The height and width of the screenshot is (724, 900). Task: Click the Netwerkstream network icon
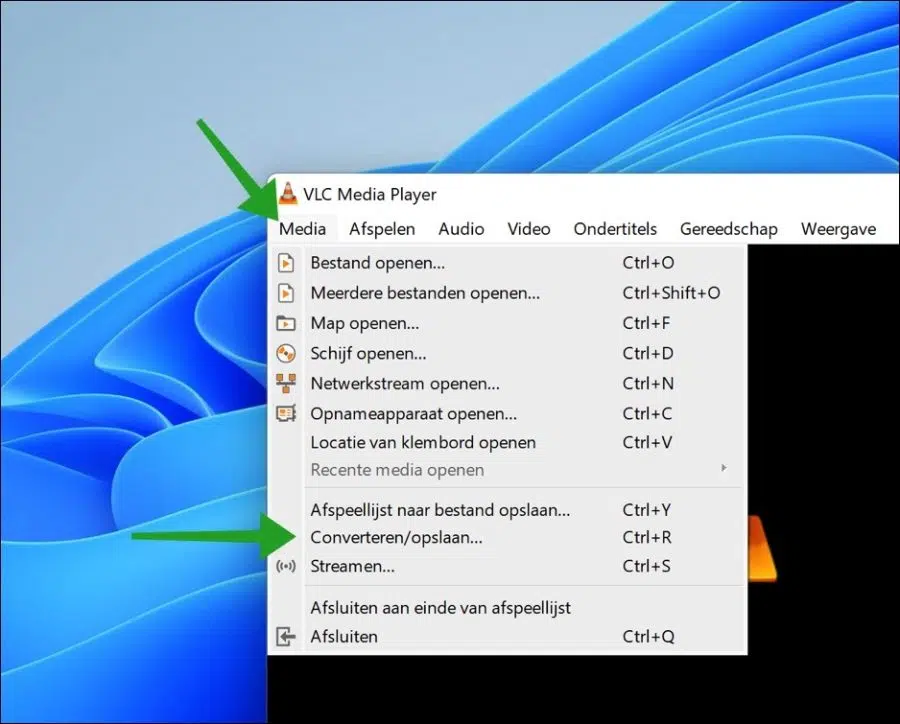[x=286, y=383]
